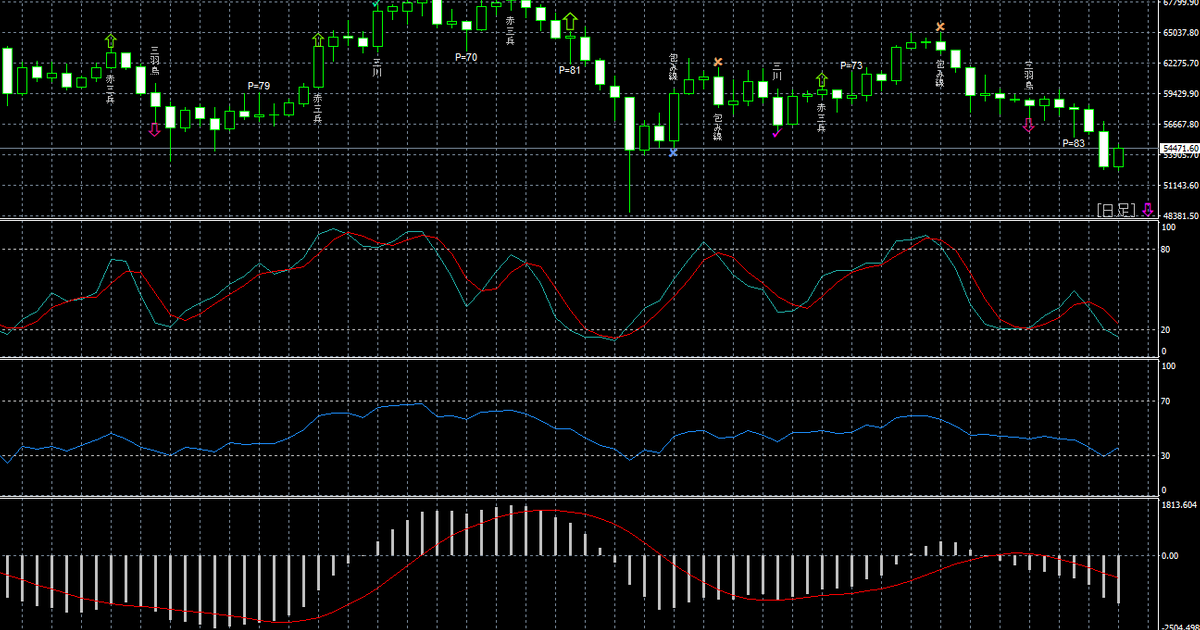Click the pink down arrow below the leftmost 三羽烏
The height and width of the screenshot is (630, 1200).
point(154,129)
